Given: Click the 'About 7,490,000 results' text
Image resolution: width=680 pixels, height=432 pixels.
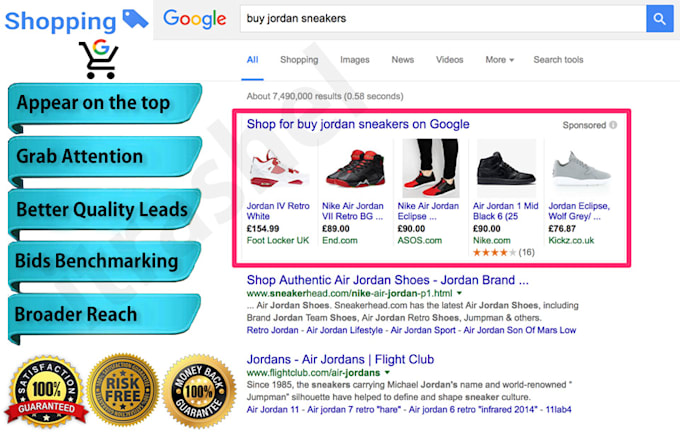Looking at the screenshot, I should pyautogui.click(x=325, y=96).
